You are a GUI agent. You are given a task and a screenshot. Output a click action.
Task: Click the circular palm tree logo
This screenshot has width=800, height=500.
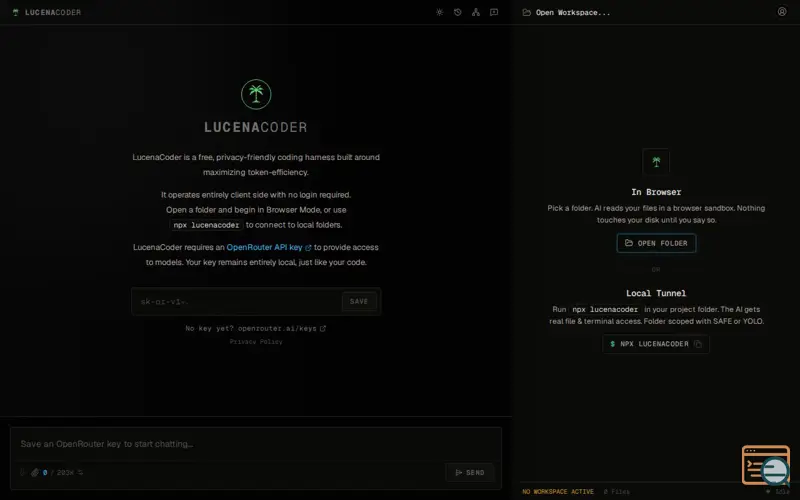pyautogui.click(x=256, y=94)
